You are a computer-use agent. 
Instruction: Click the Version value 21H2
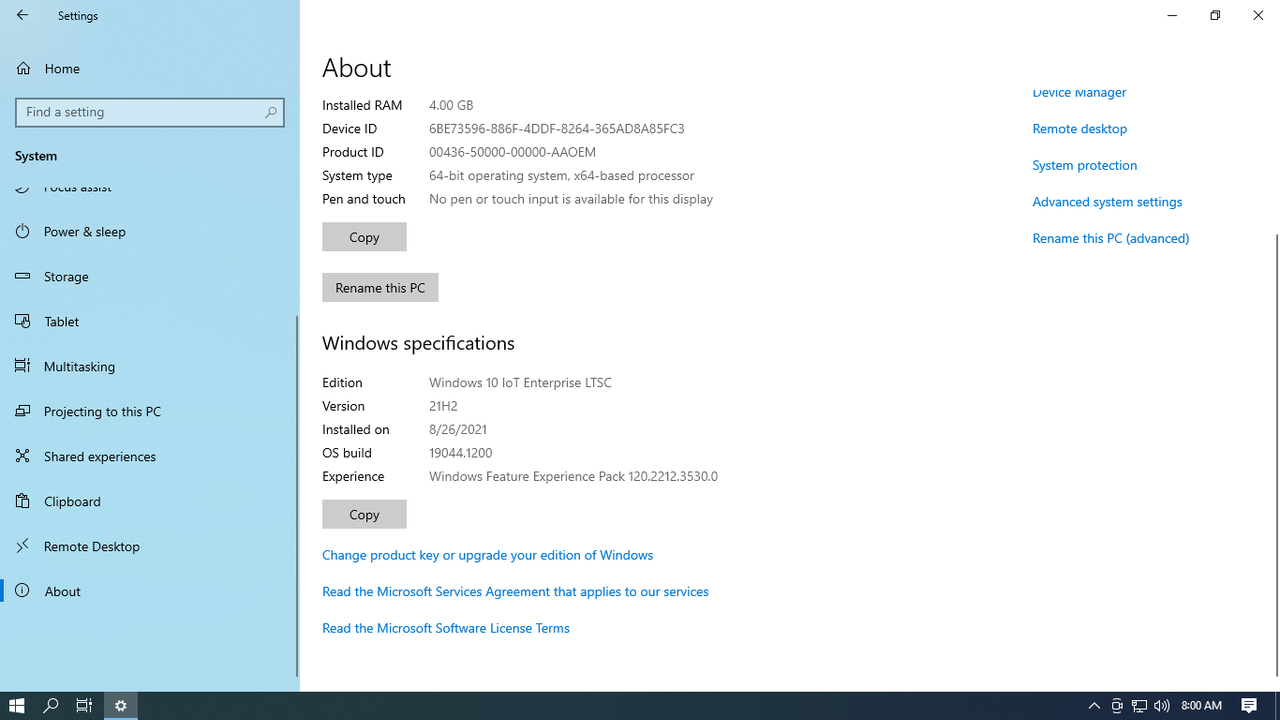click(443, 406)
